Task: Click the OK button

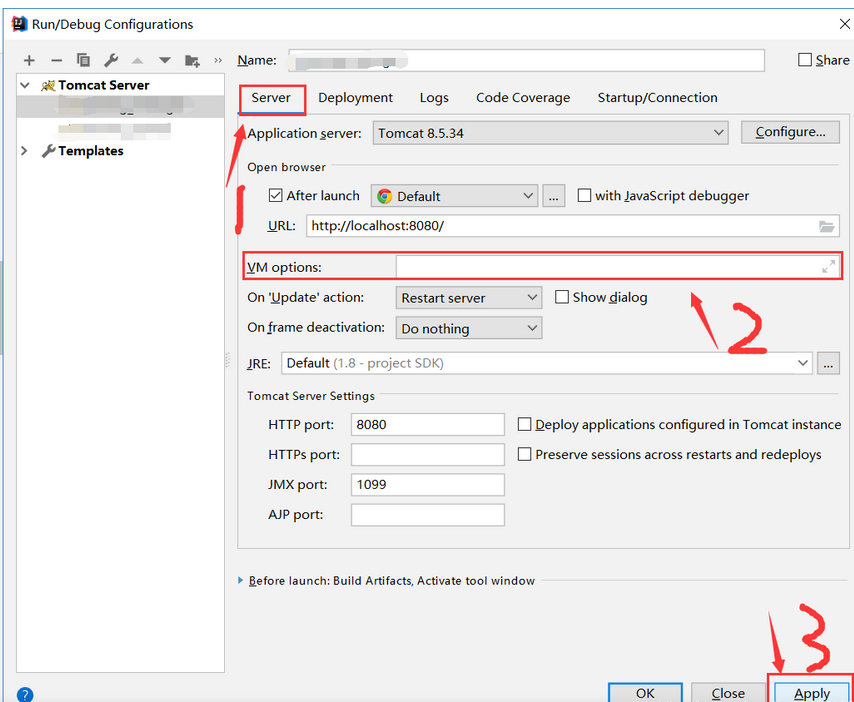Action: [645, 693]
